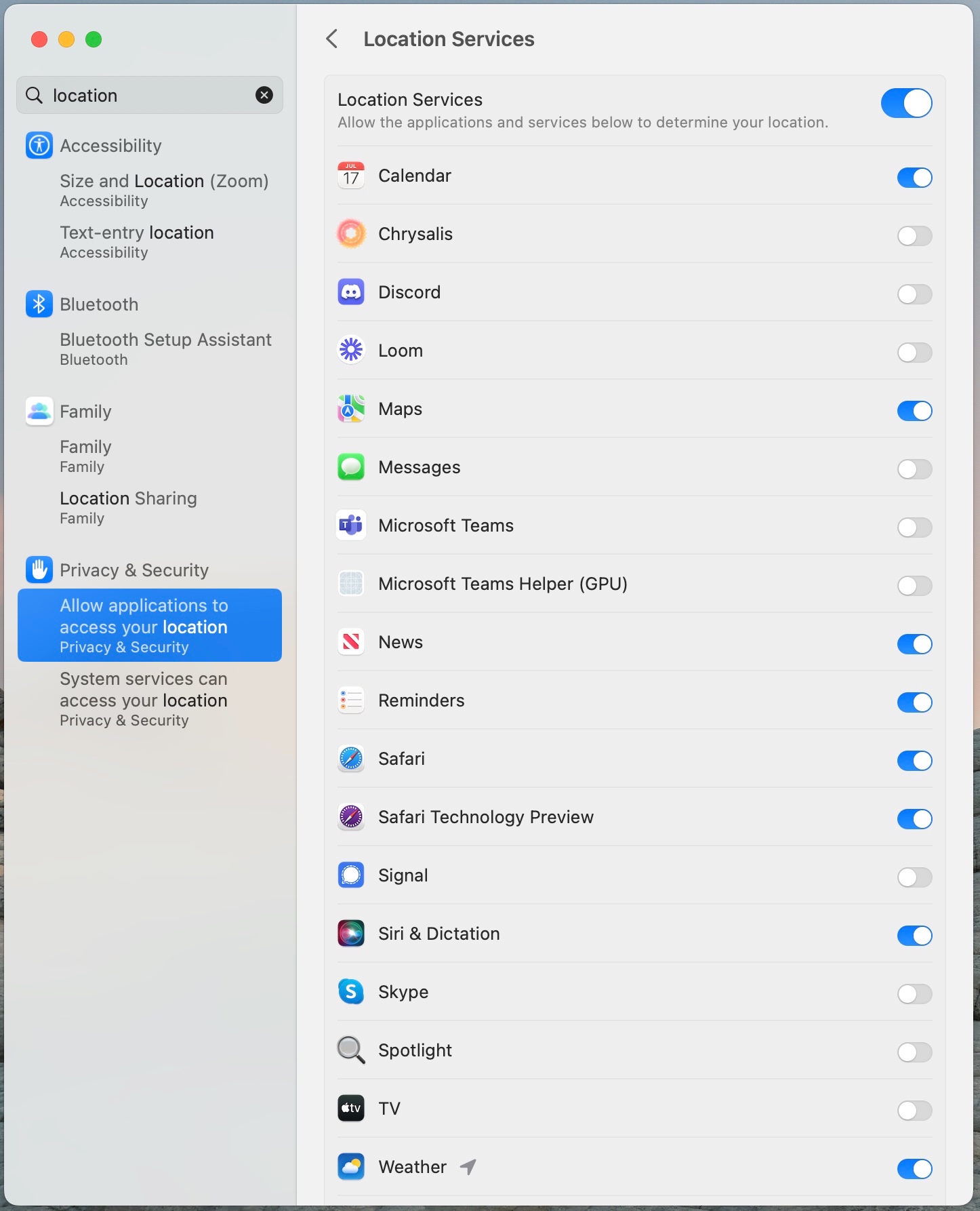Open Bluetooth Setup Assistant result
980x1211 pixels.
150,349
